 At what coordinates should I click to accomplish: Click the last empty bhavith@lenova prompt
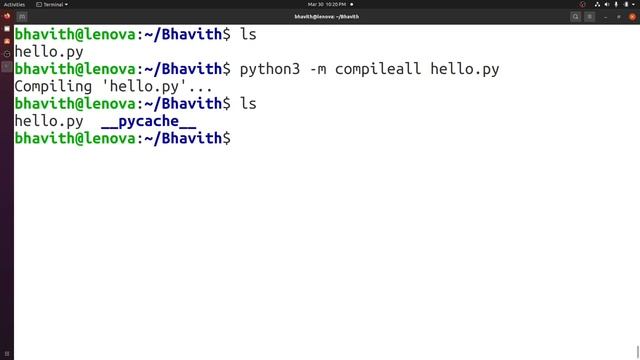[x=122, y=138]
